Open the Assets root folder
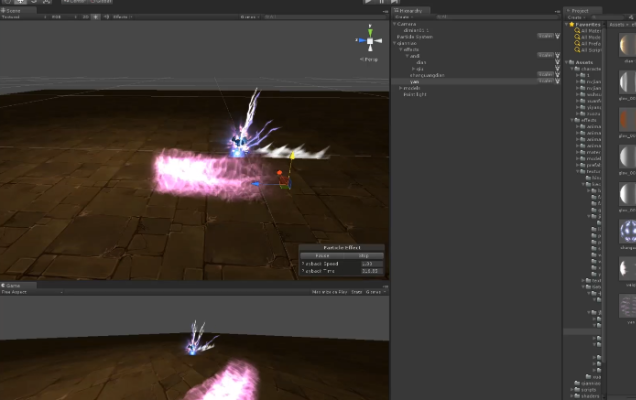The height and width of the screenshot is (400, 636). (x=584, y=60)
